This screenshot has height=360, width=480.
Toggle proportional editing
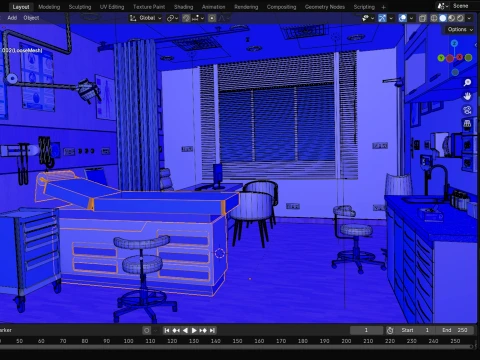pyautogui.click(x=212, y=18)
